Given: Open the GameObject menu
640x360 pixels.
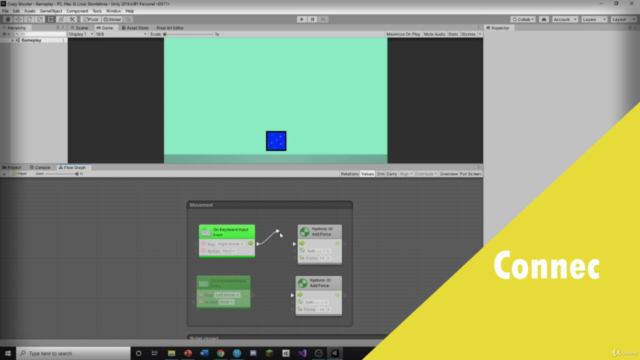Looking at the screenshot, I should point(51,11).
